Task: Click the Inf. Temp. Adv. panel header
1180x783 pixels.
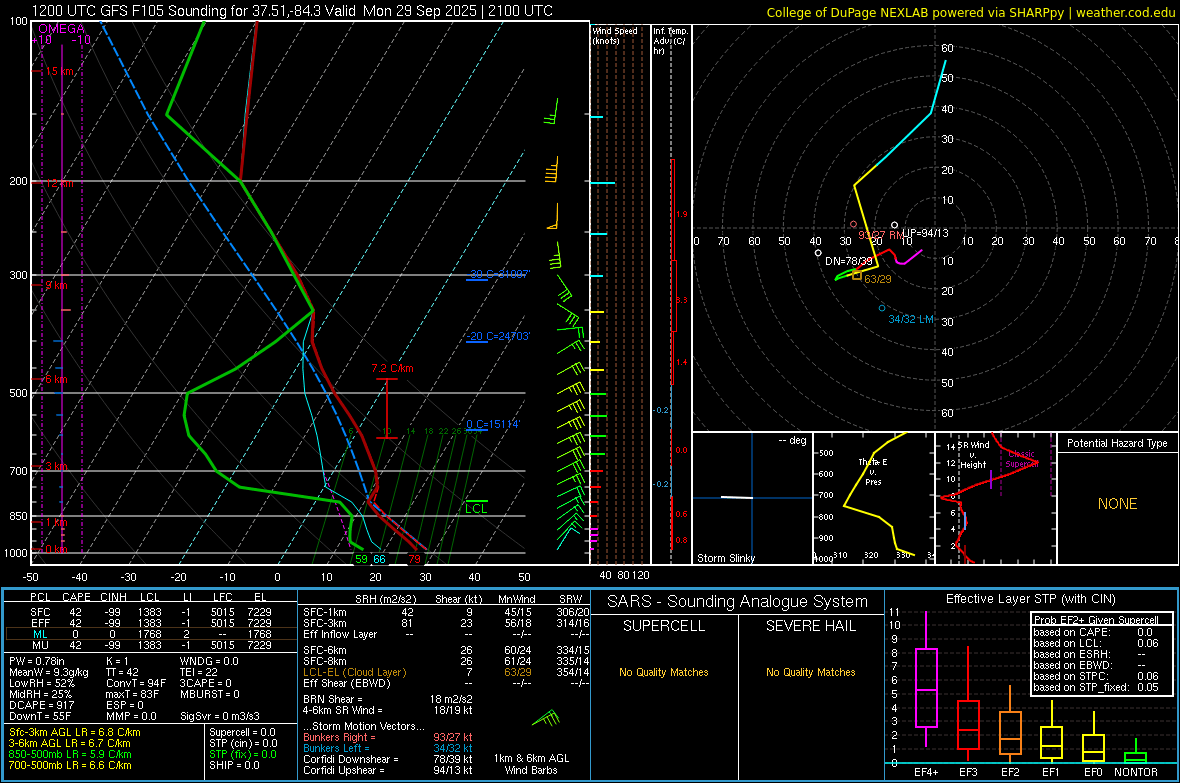Action: click(670, 41)
